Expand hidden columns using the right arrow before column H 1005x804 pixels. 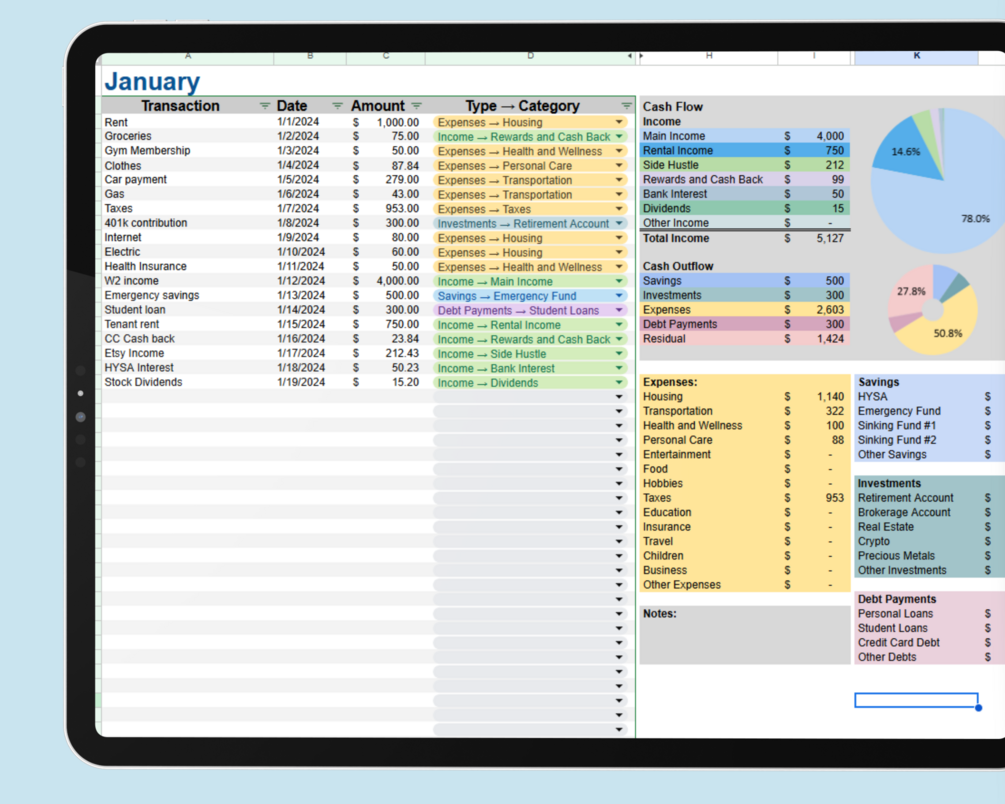(x=641, y=56)
